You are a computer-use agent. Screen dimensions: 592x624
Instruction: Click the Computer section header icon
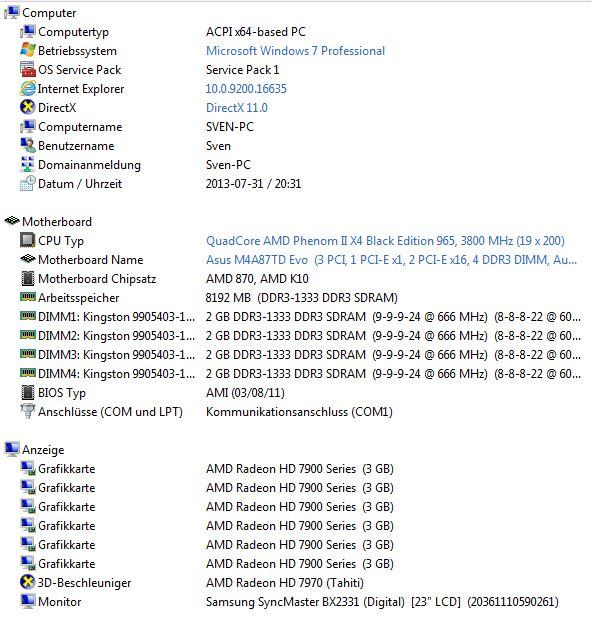[12, 13]
